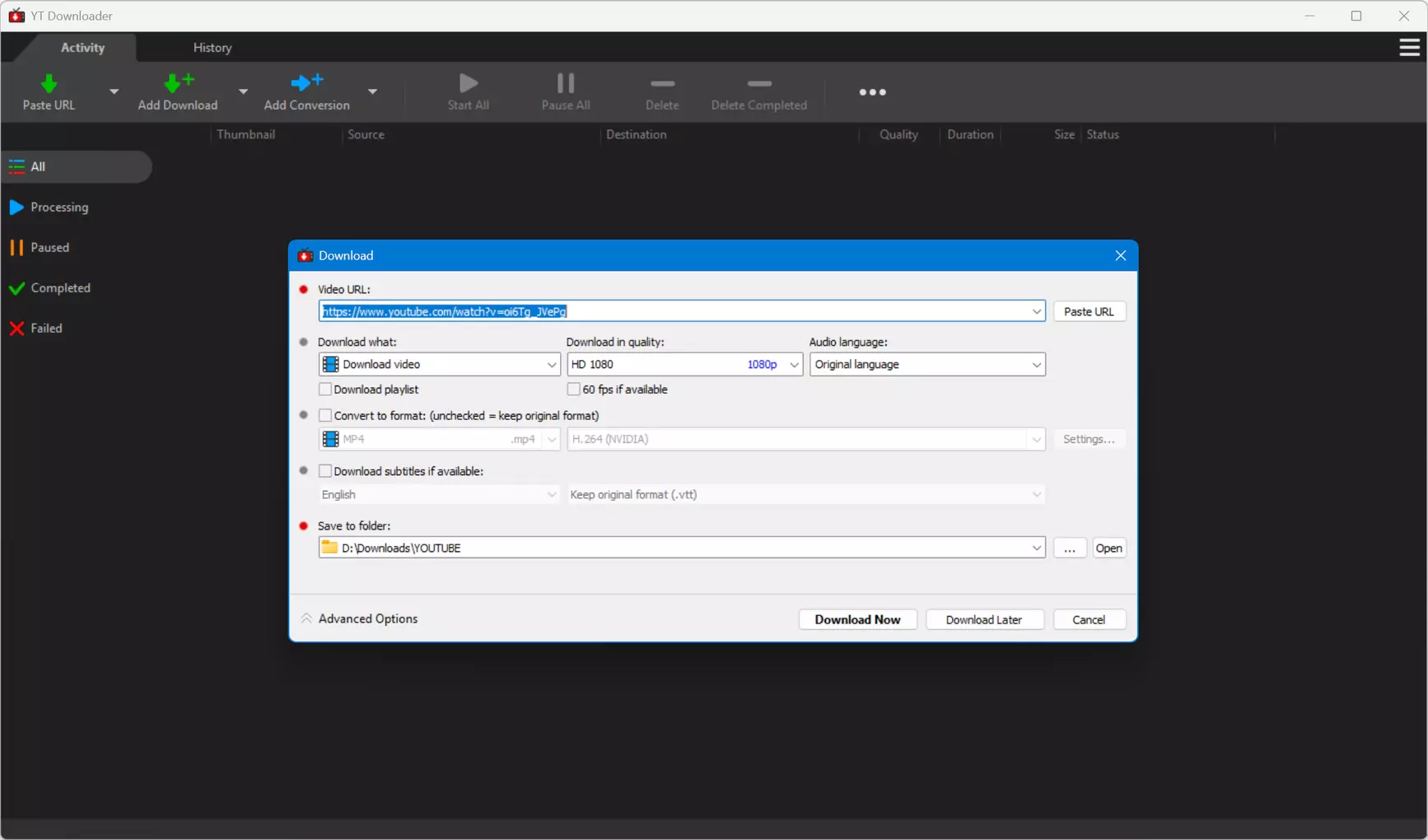Click the film icon in Download video dropdown
The height and width of the screenshot is (840, 1428).
point(330,364)
